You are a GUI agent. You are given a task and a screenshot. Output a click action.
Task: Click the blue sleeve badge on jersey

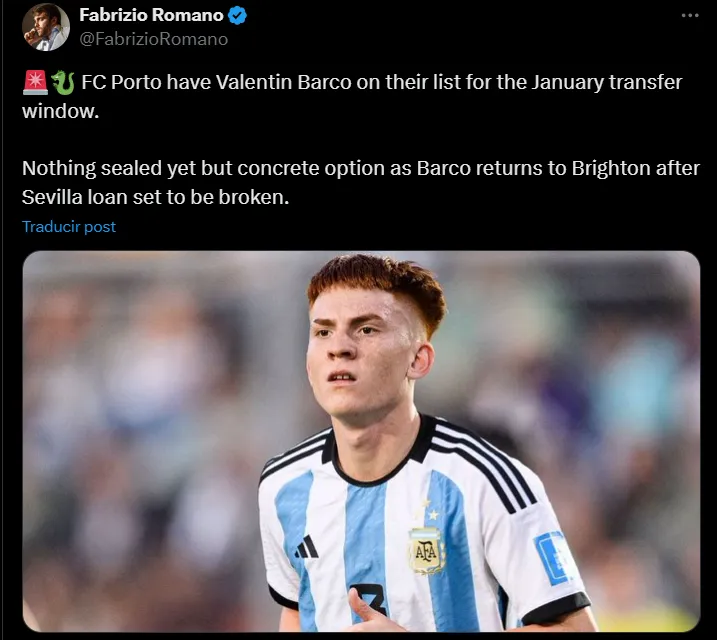(x=552, y=558)
